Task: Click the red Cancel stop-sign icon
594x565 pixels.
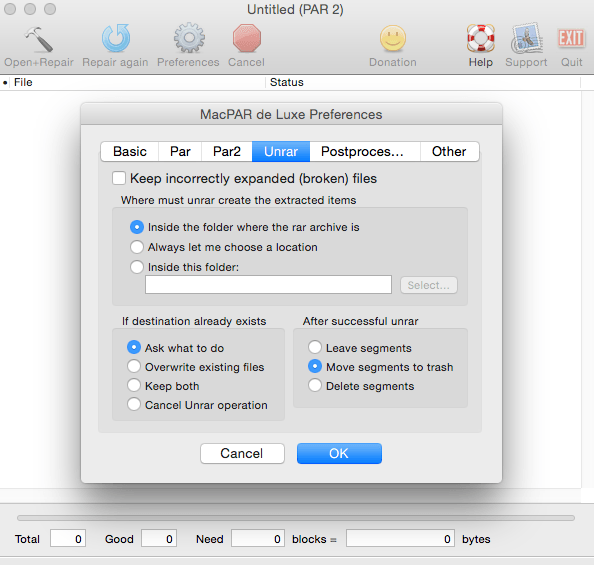Action: coord(247,38)
